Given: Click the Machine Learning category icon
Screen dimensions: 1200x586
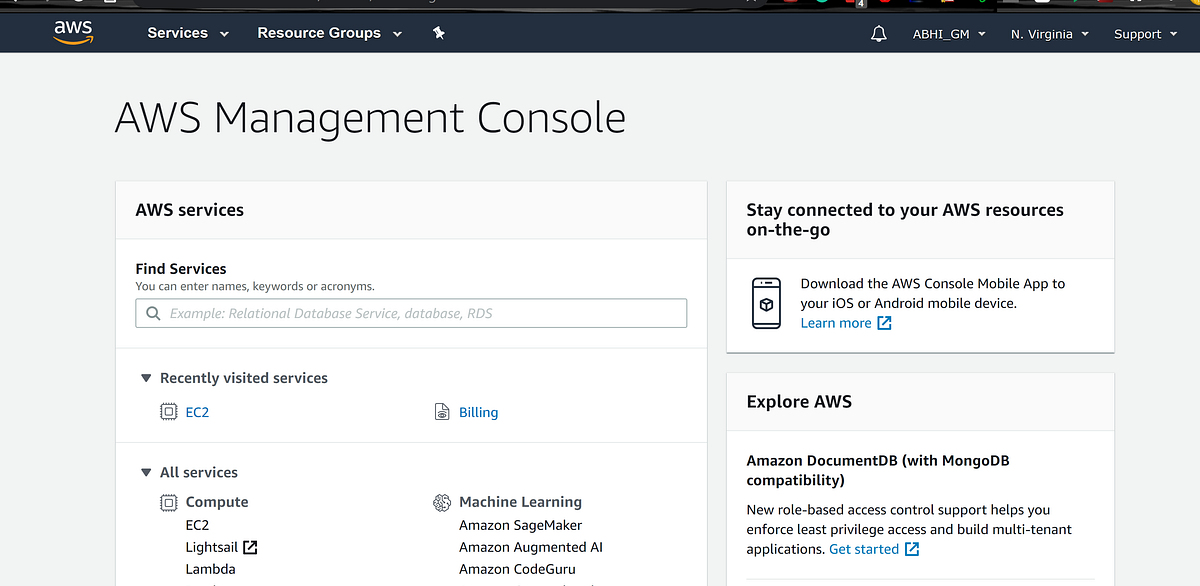Looking at the screenshot, I should 442,501.
